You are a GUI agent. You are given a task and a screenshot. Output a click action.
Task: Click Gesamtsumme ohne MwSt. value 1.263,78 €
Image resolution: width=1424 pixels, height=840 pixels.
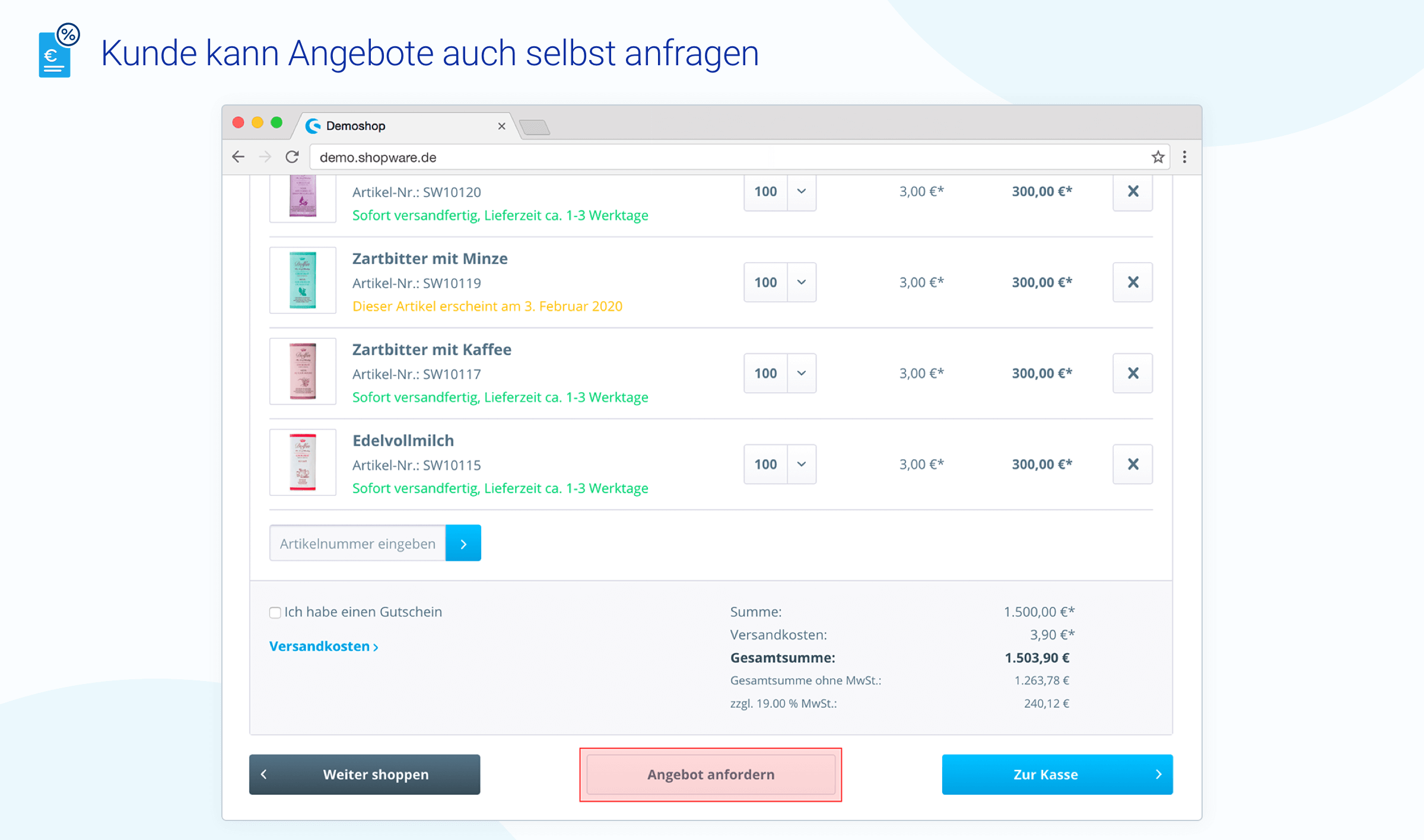tap(1042, 680)
